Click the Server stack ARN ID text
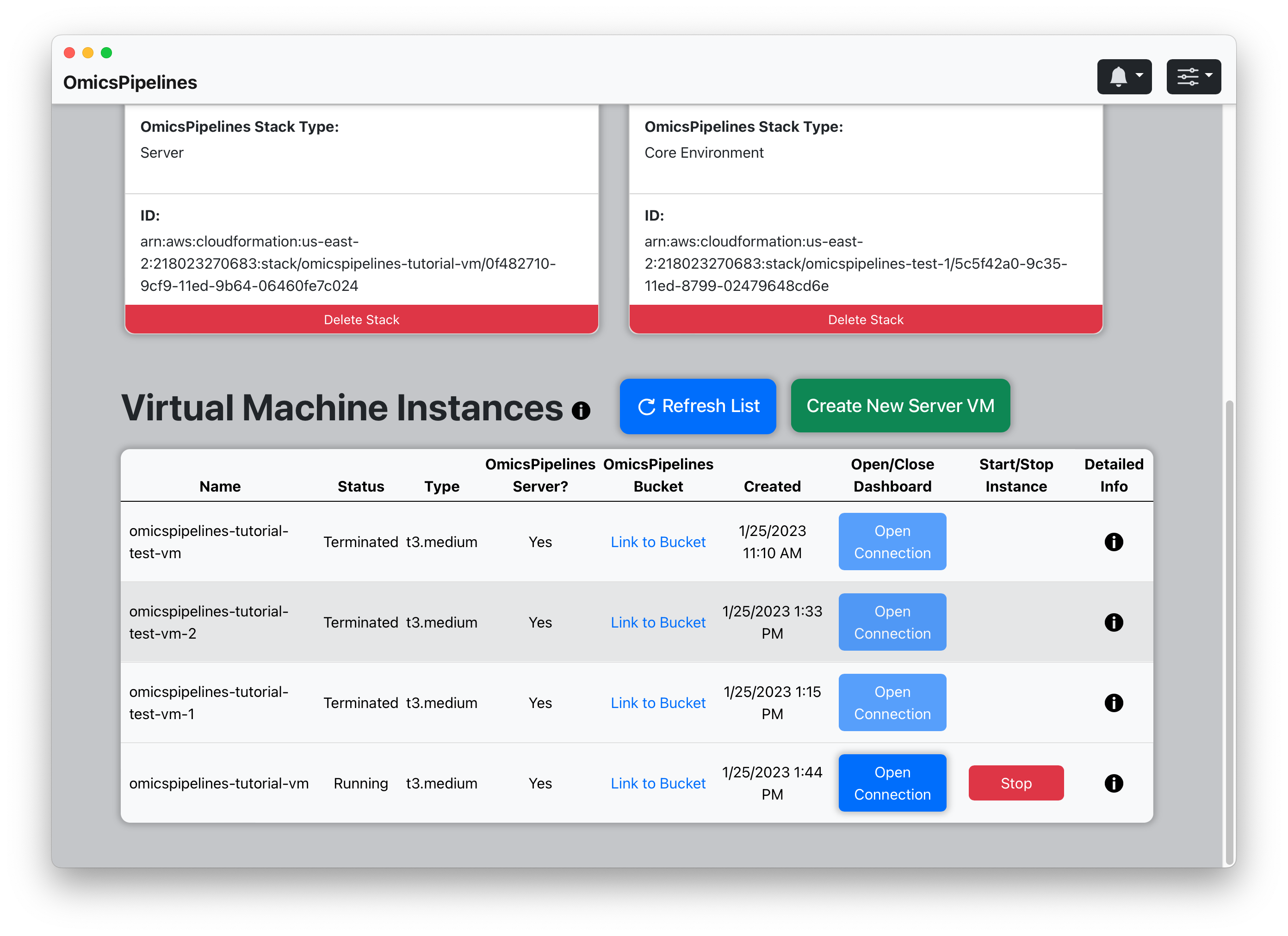The image size is (1288, 936). tap(347, 264)
